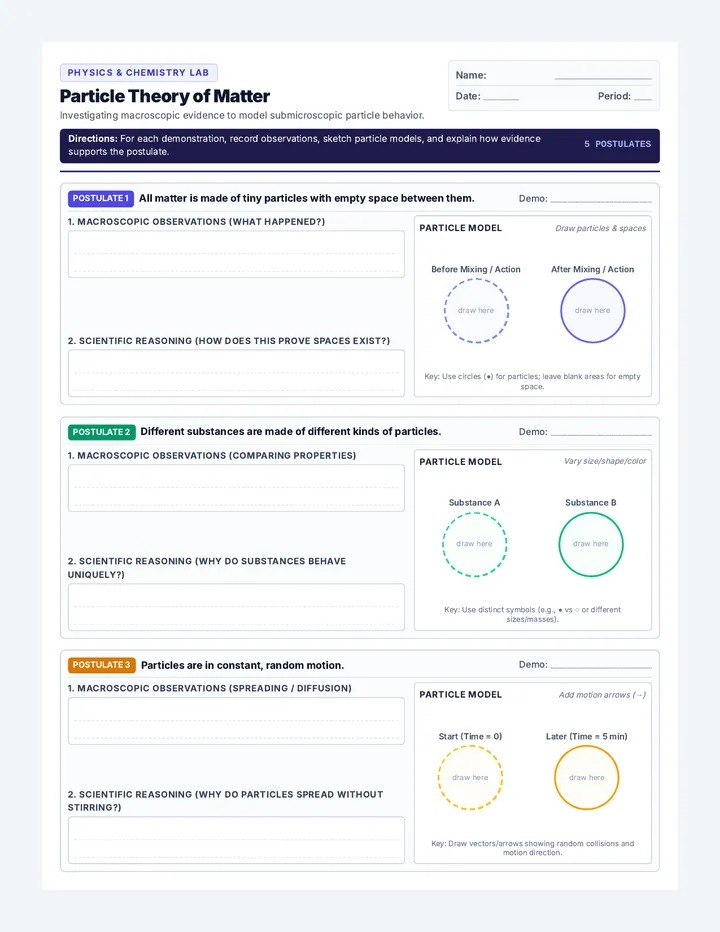Image resolution: width=720 pixels, height=932 pixels.
Task: Click 'After Mixing / Action' label
Action: pyautogui.click(x=593, y=269)
